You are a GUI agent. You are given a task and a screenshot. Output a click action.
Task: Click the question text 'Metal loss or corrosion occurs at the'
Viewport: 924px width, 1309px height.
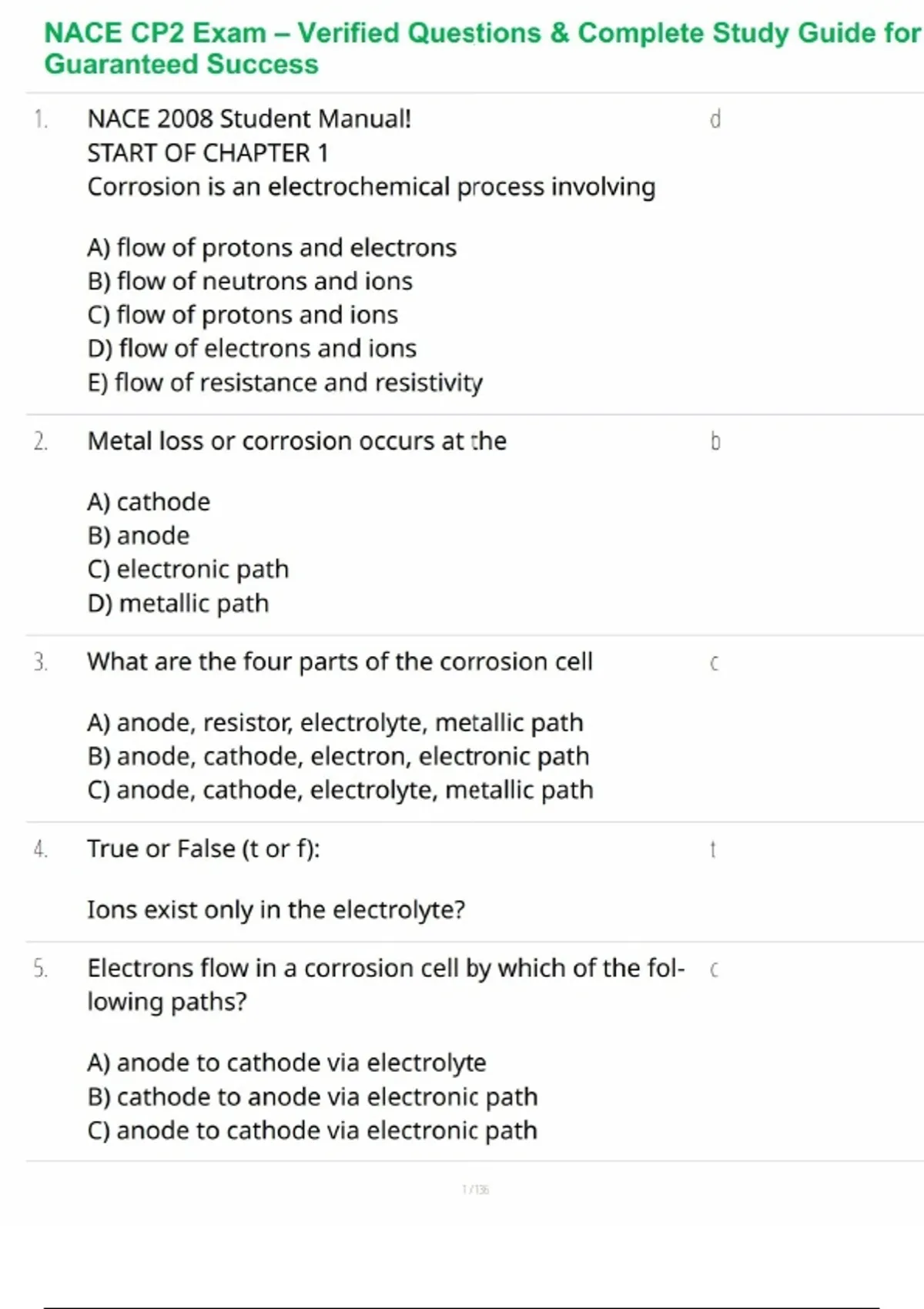click(297, 441)
